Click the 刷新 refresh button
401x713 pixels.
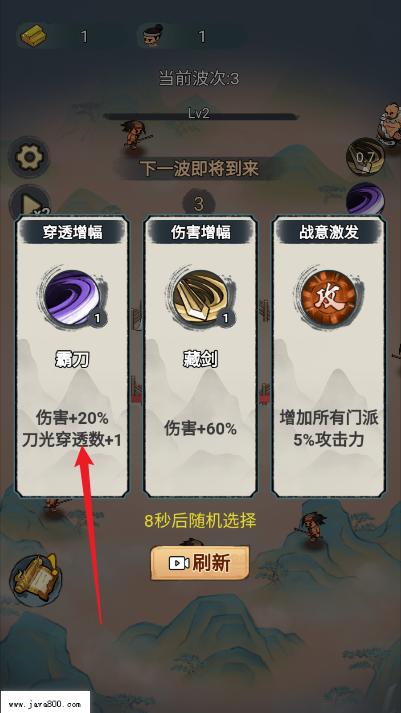(200, 563)
